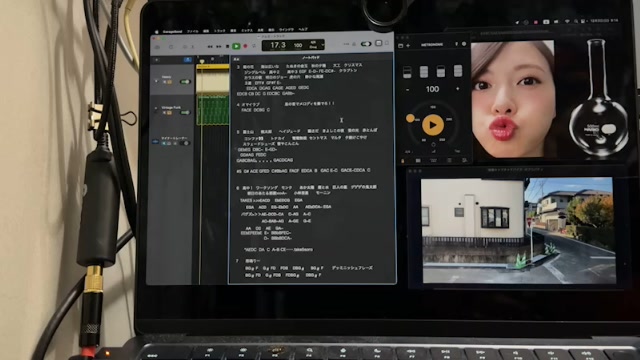
Task: Click the orange tempo dial knob
Action: click(x=410, y=118)
